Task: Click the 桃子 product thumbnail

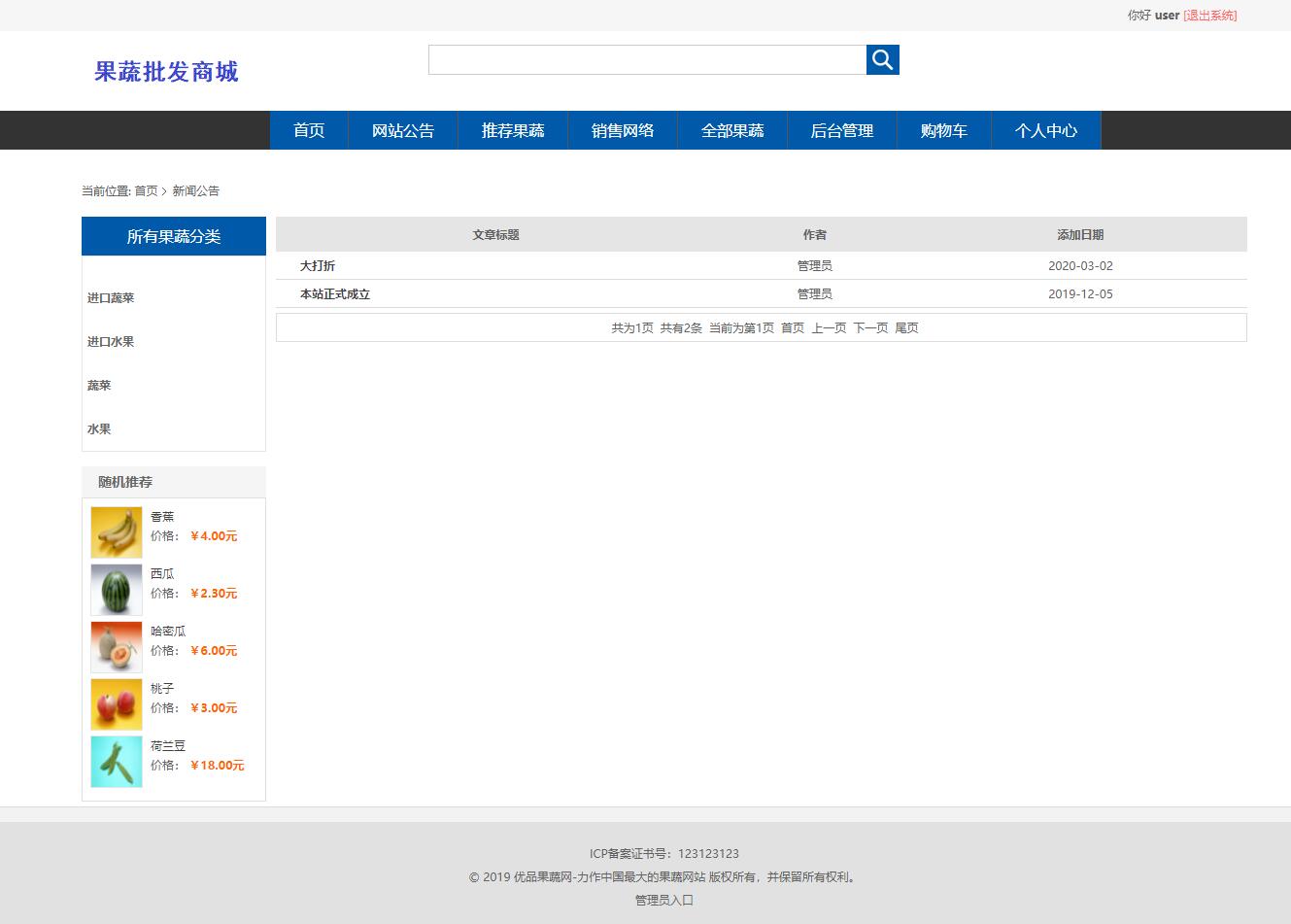Action: point(116,703)
